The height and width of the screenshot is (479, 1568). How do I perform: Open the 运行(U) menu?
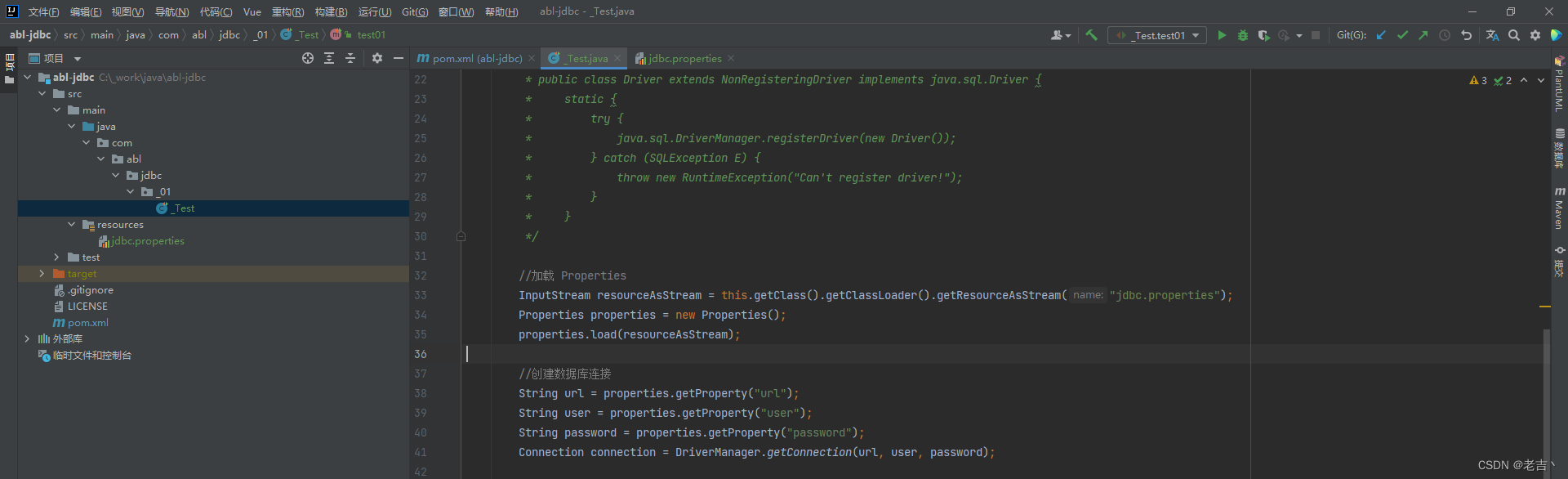(x=375, y=11)
